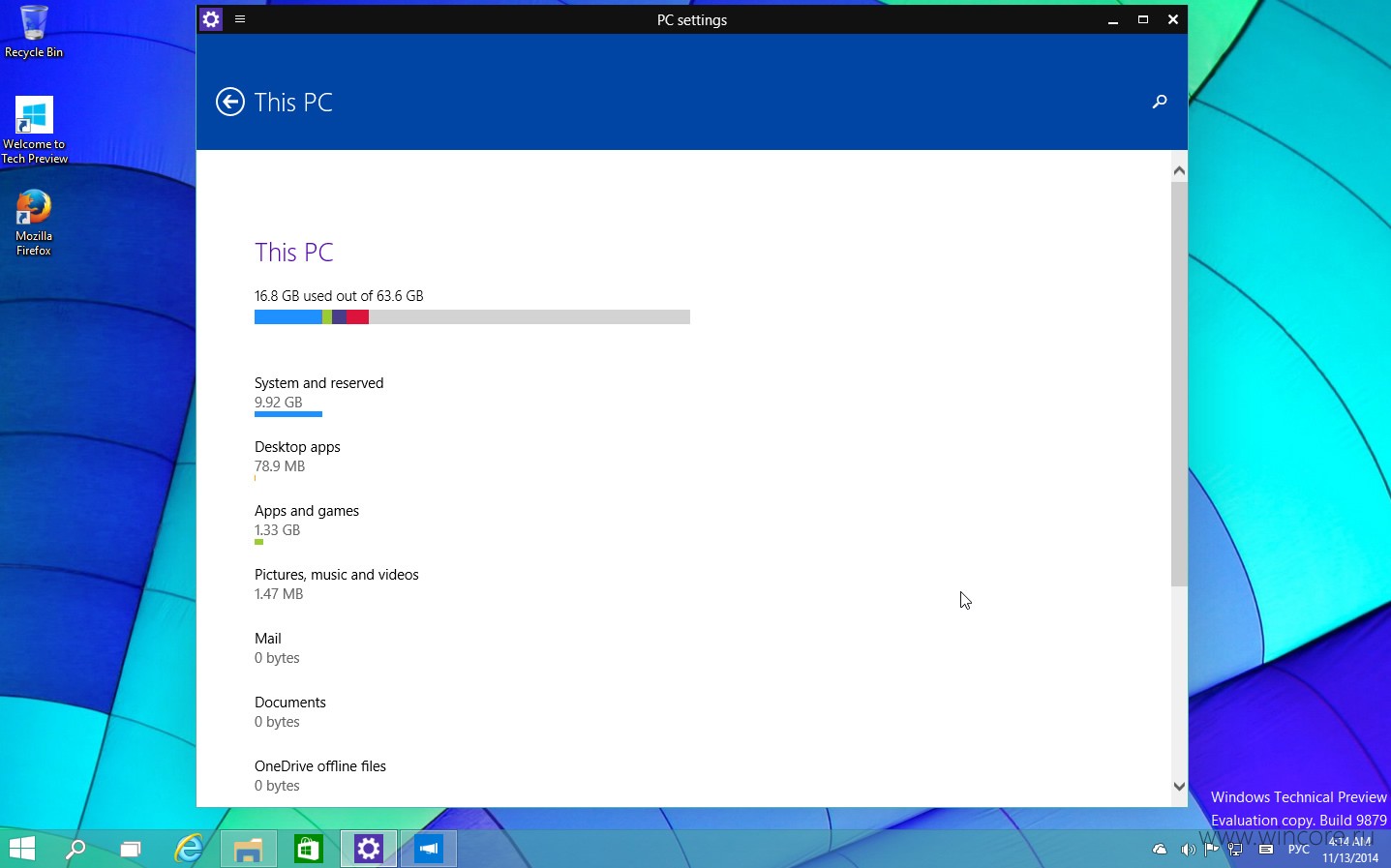
Task: Click the red segment of the storage bar
Action: coord(357,317)
